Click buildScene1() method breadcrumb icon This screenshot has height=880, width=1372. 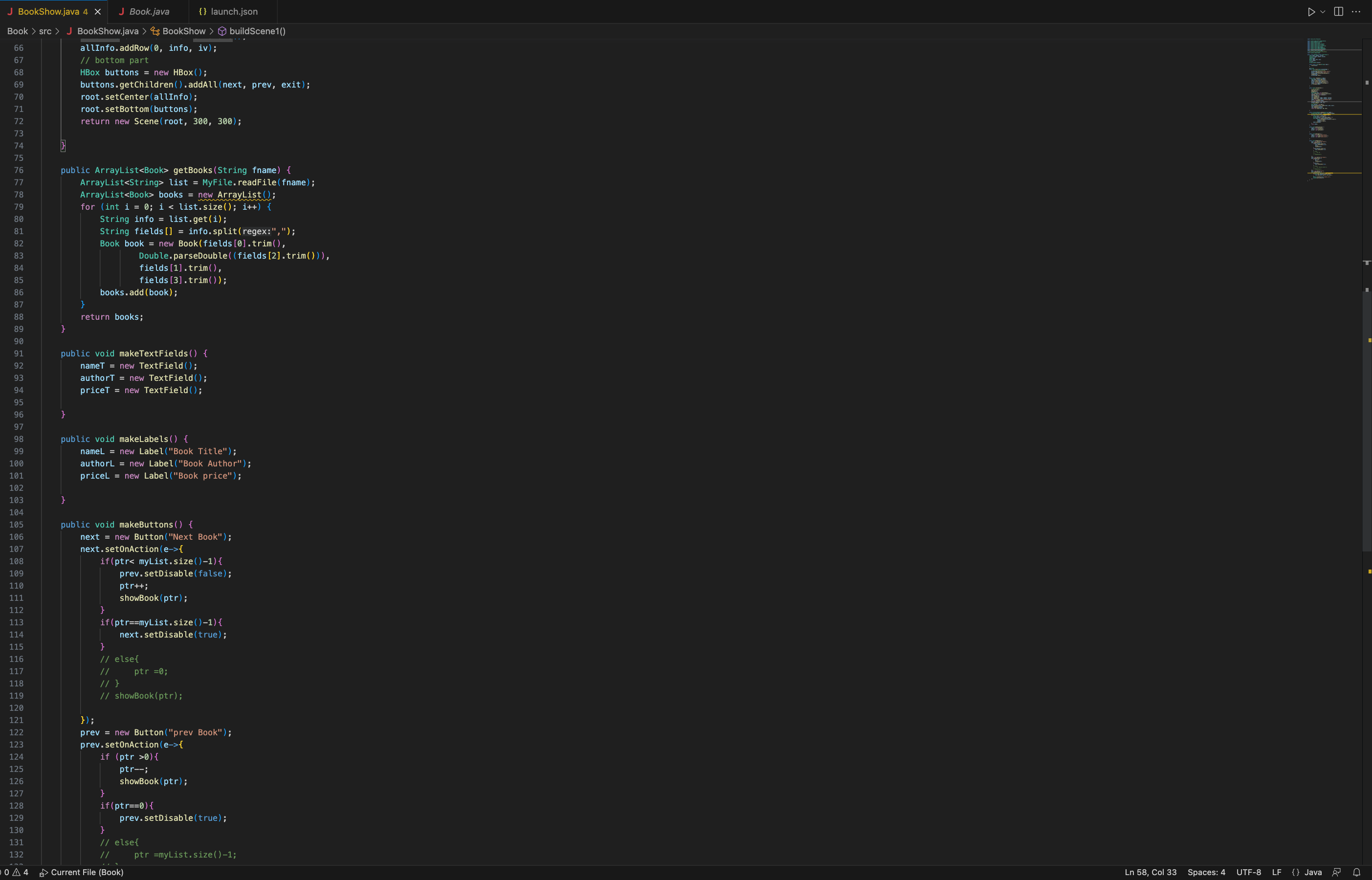222,31
